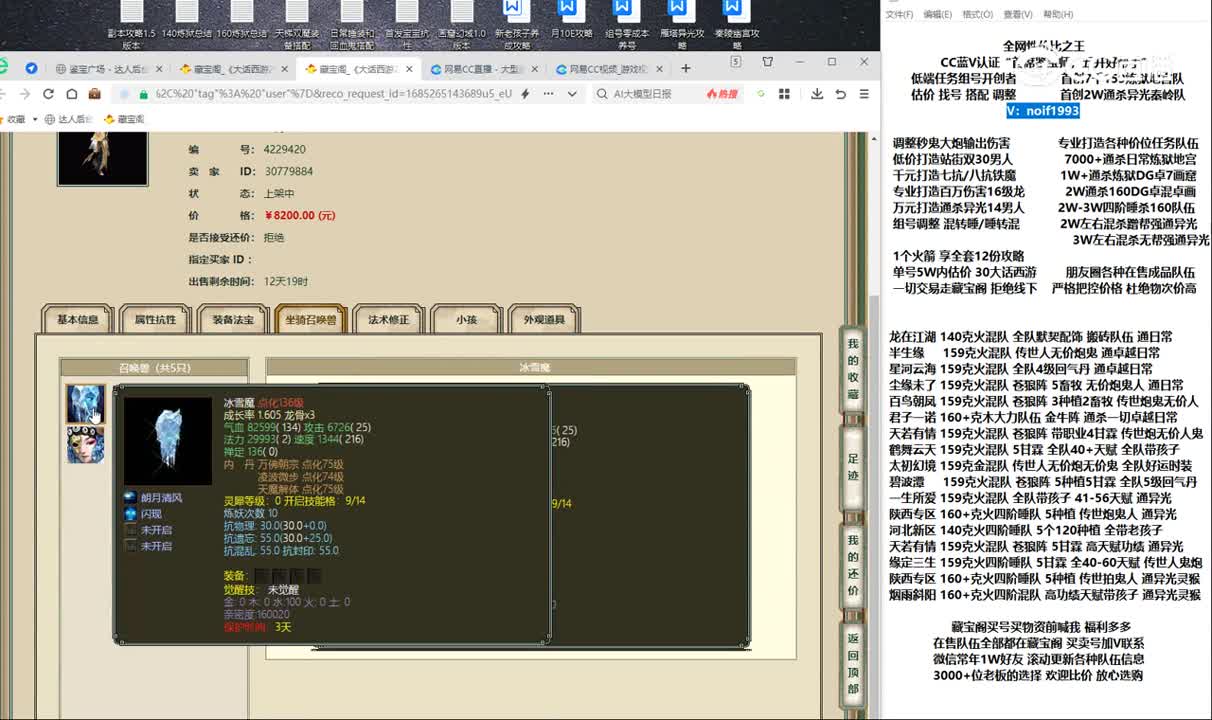Open the address bar three-dot options
The width and height of the screenshot is (1212, 720).
coord(547,94)
